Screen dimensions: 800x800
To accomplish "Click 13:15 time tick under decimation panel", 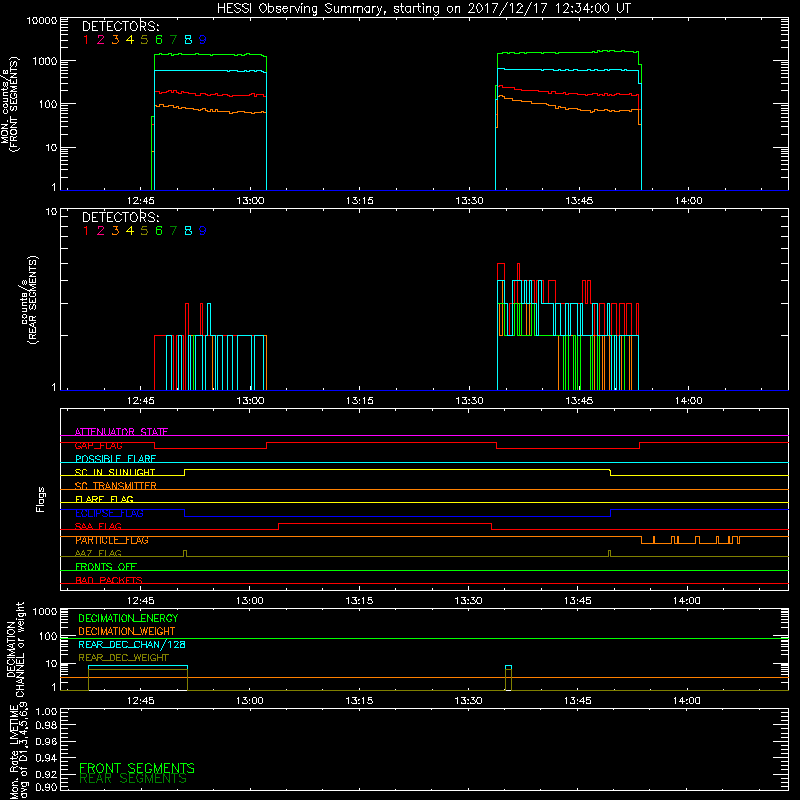I will coord(359,701).
